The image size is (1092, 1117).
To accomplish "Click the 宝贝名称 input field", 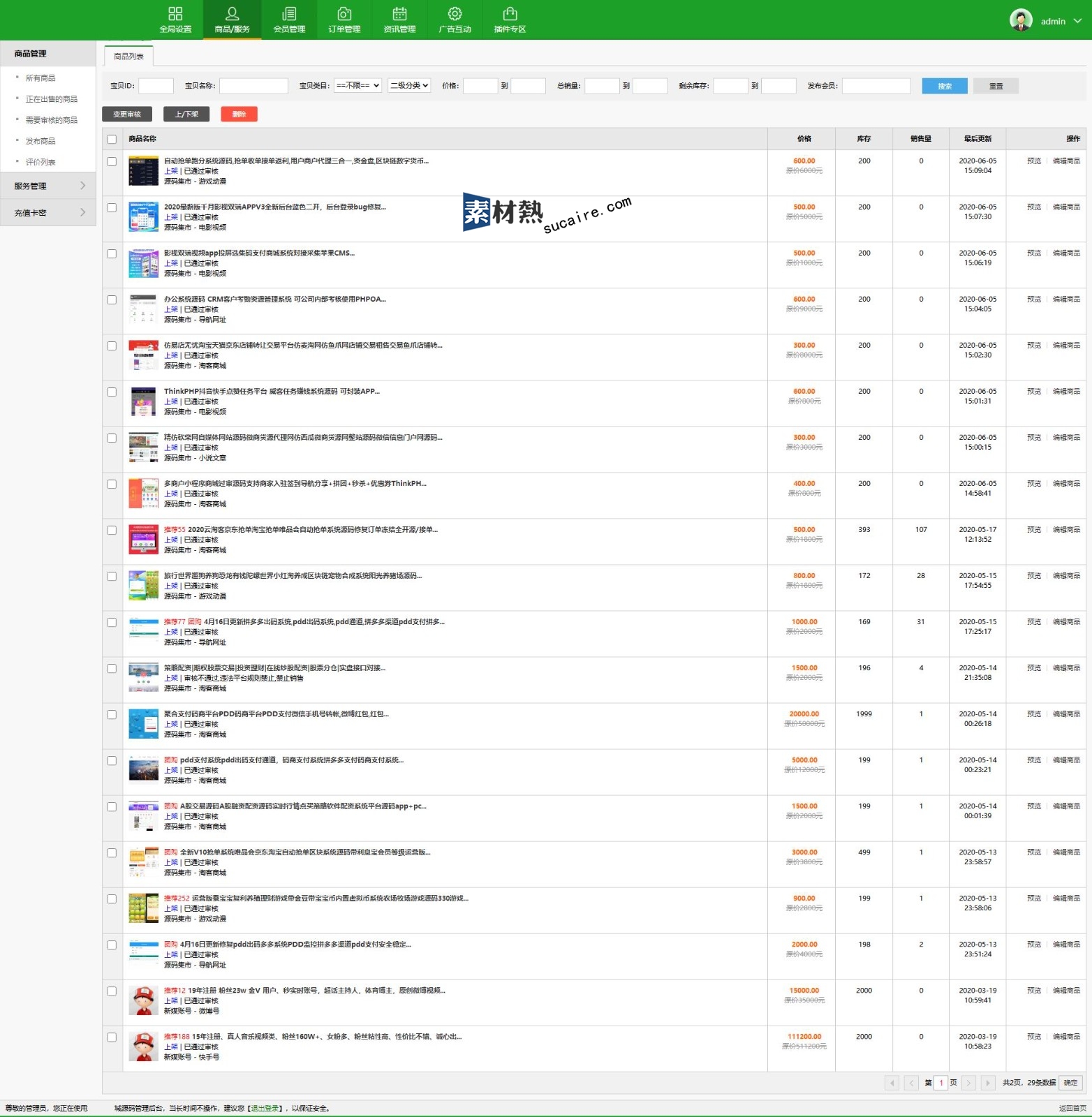I will (x=253, y=86).
